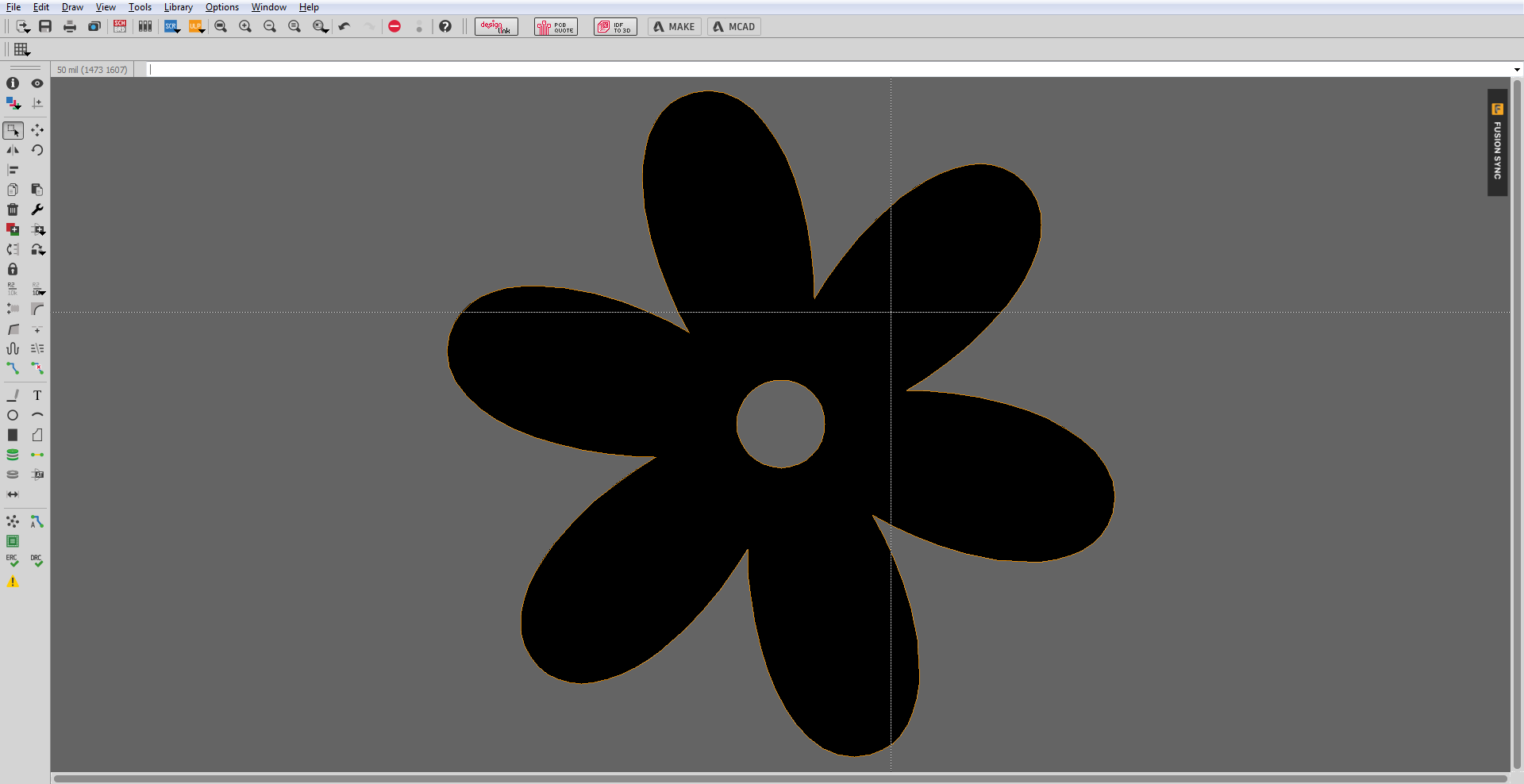Open the Fusion Sync side panel
This screenshot has height=784, width=1524.
[x=1497, y=143]
